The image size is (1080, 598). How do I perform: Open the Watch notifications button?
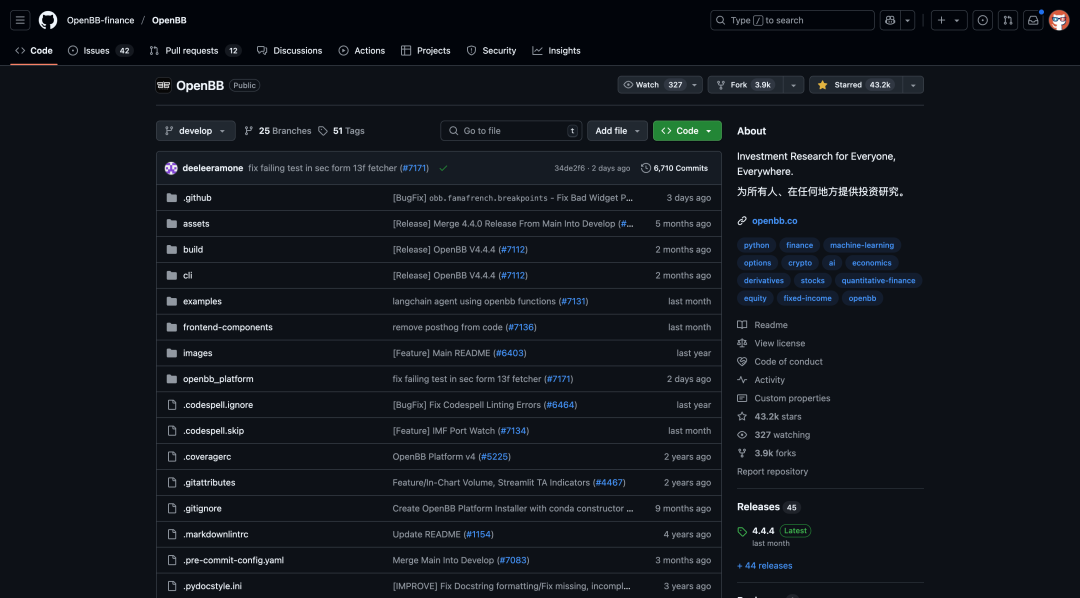pyautogui.click(x=660, y=85)
